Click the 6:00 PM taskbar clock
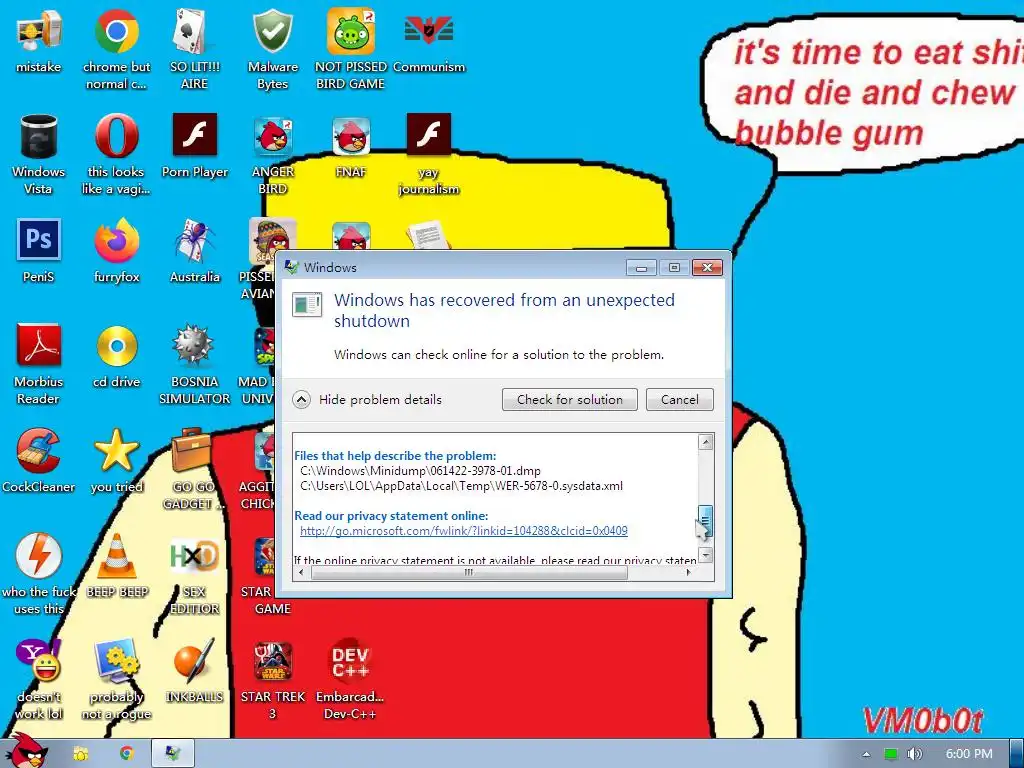 coord(969,754)
